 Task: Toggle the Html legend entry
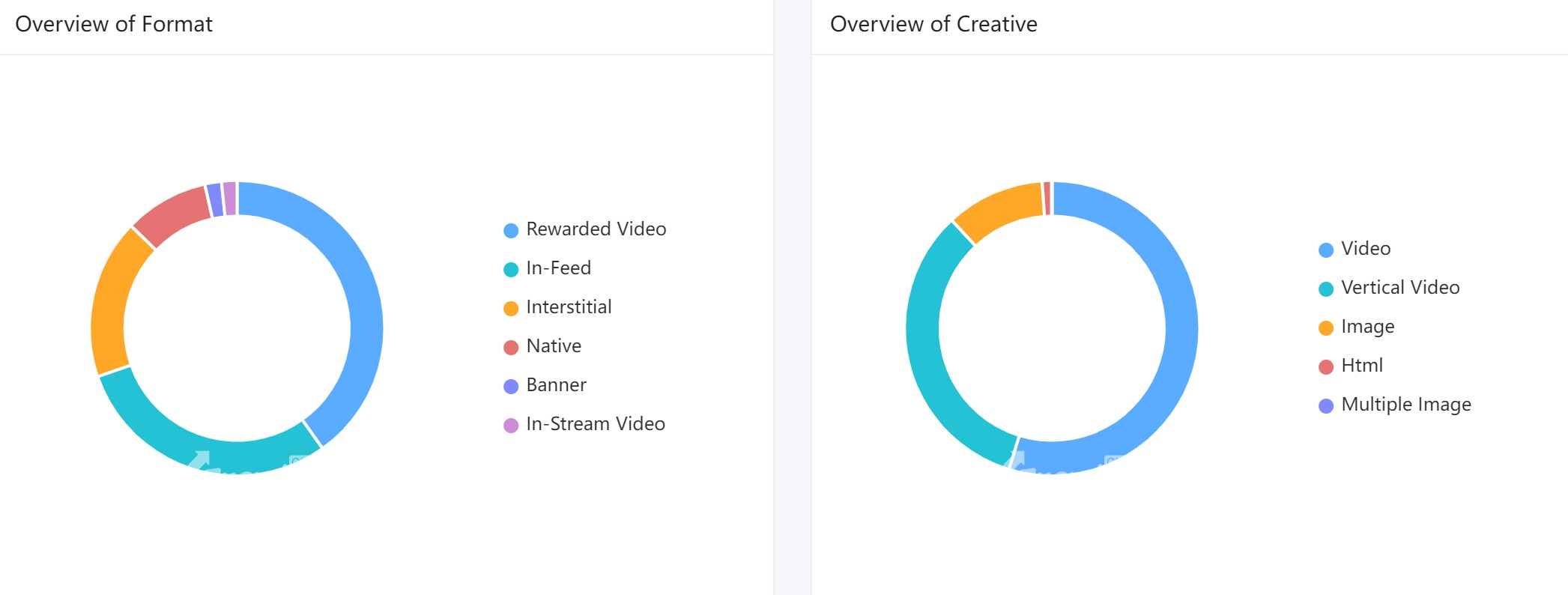pos(1351,366)
